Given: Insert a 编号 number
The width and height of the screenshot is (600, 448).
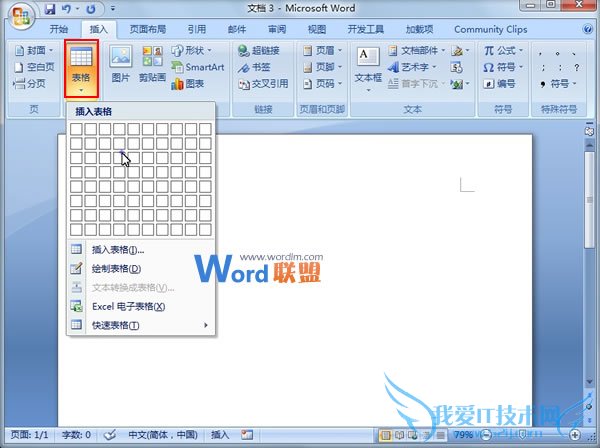Looking at the screenshot, I should pos(499,83).
